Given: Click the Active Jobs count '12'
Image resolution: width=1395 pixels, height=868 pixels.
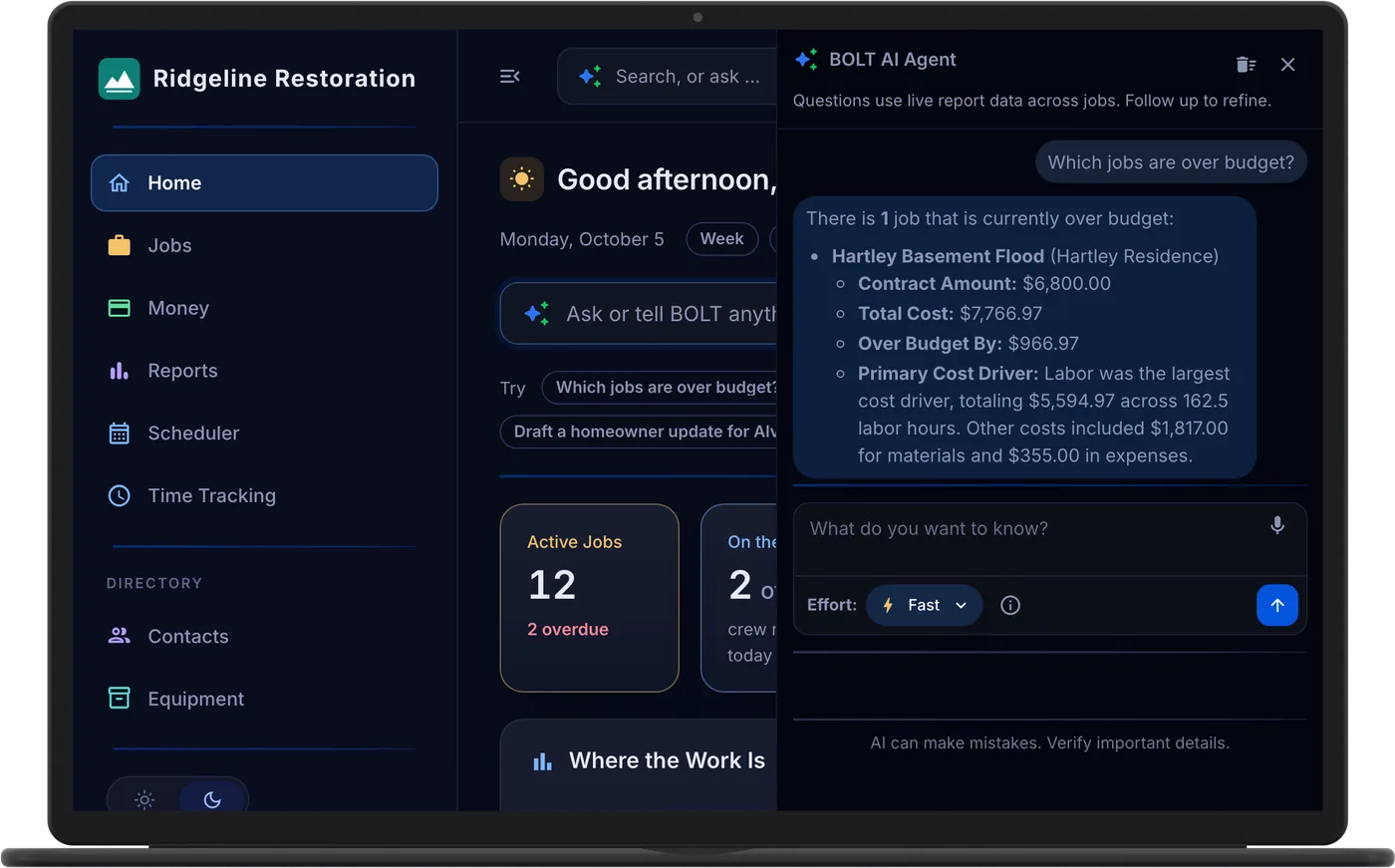Looking at the screenshot, I should (552, 585).
